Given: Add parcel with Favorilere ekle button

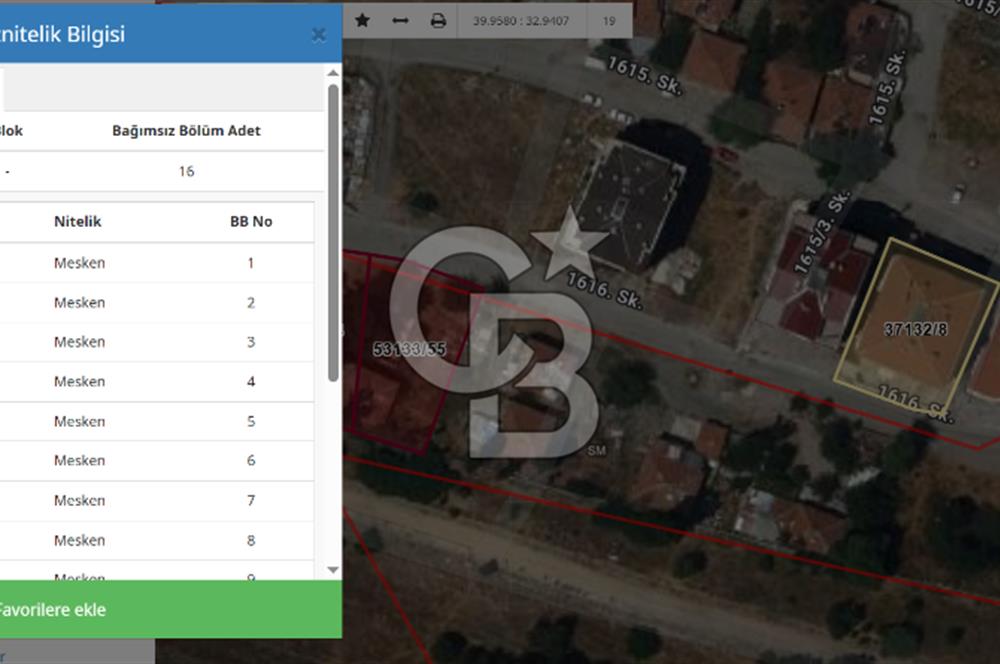Looking at the screenshot, I should (x=169, y=609).
